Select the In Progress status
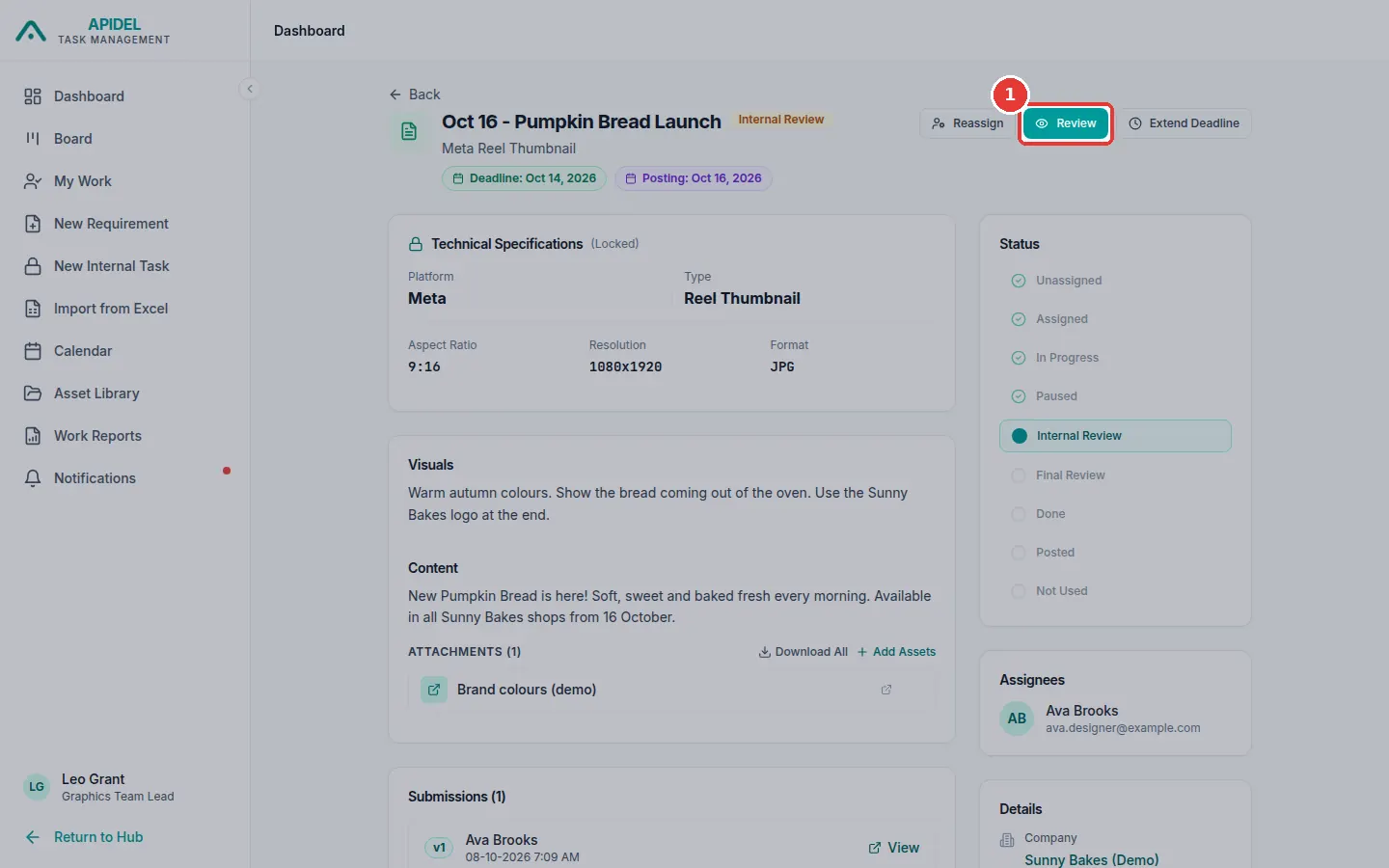This screenshot has height=868, width=1389. click(1115, 358)
